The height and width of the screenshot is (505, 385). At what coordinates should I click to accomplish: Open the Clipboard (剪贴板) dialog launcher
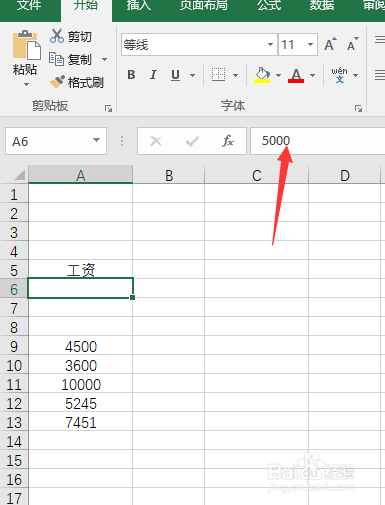108,108
